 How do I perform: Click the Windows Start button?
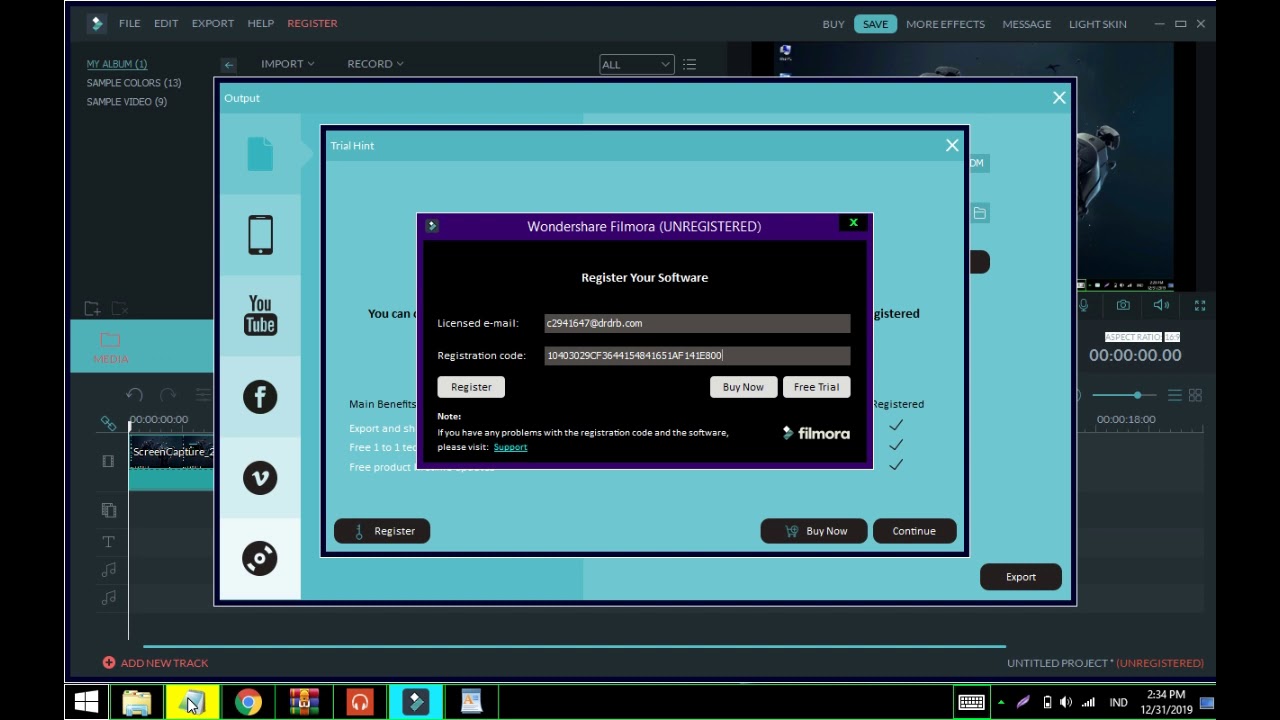pyautogui.click(x=87, y=703)
